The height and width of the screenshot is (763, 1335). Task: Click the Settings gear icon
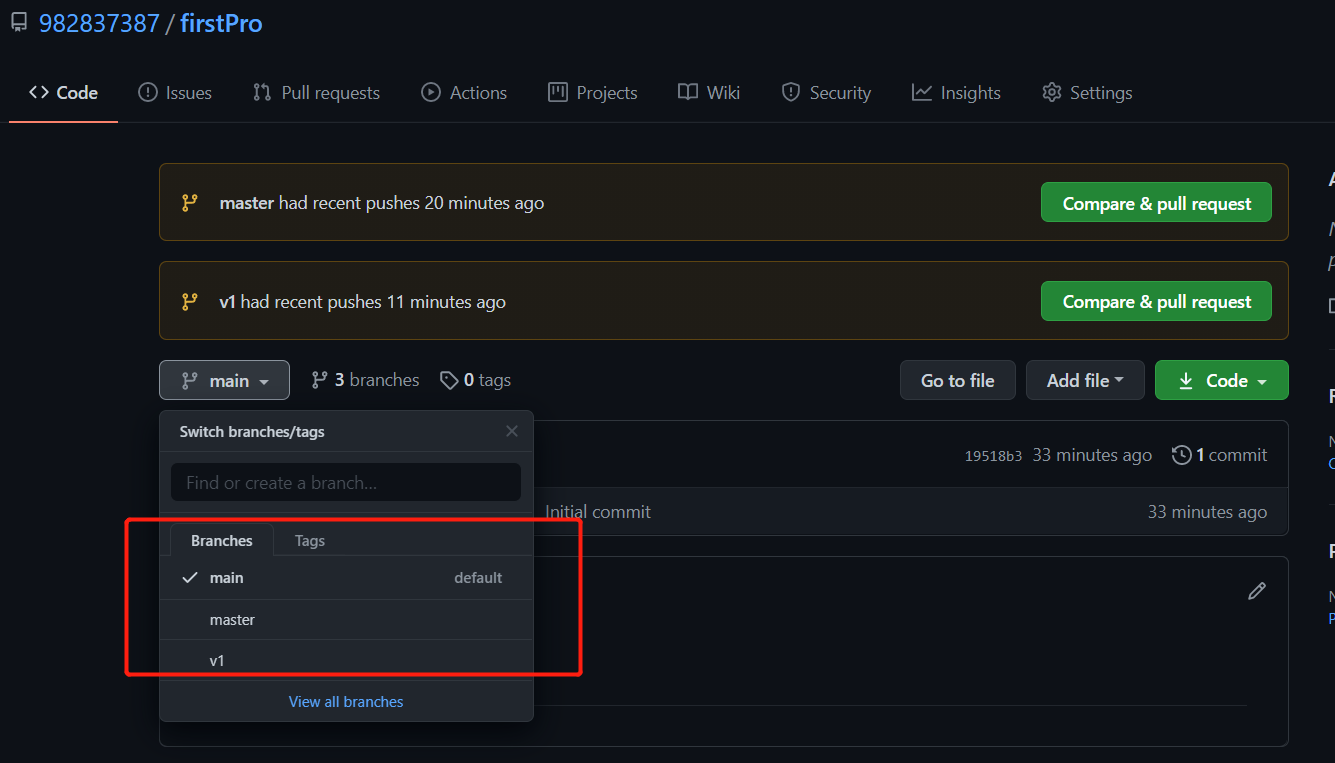[x=1051, y=93]
